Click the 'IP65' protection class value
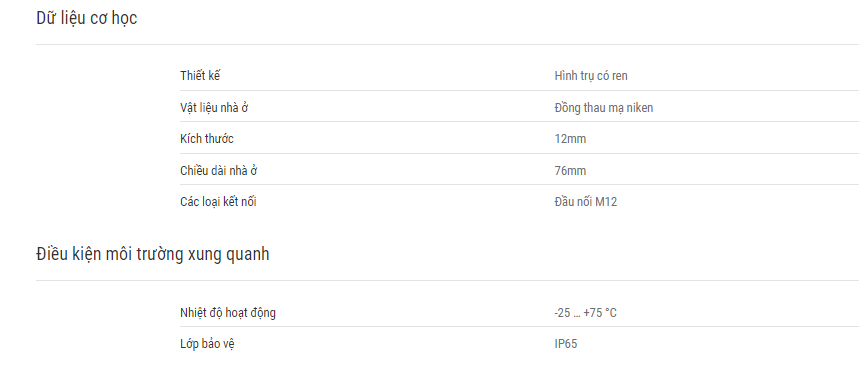This screenshot has width=859, height=371. pos(565,344)
